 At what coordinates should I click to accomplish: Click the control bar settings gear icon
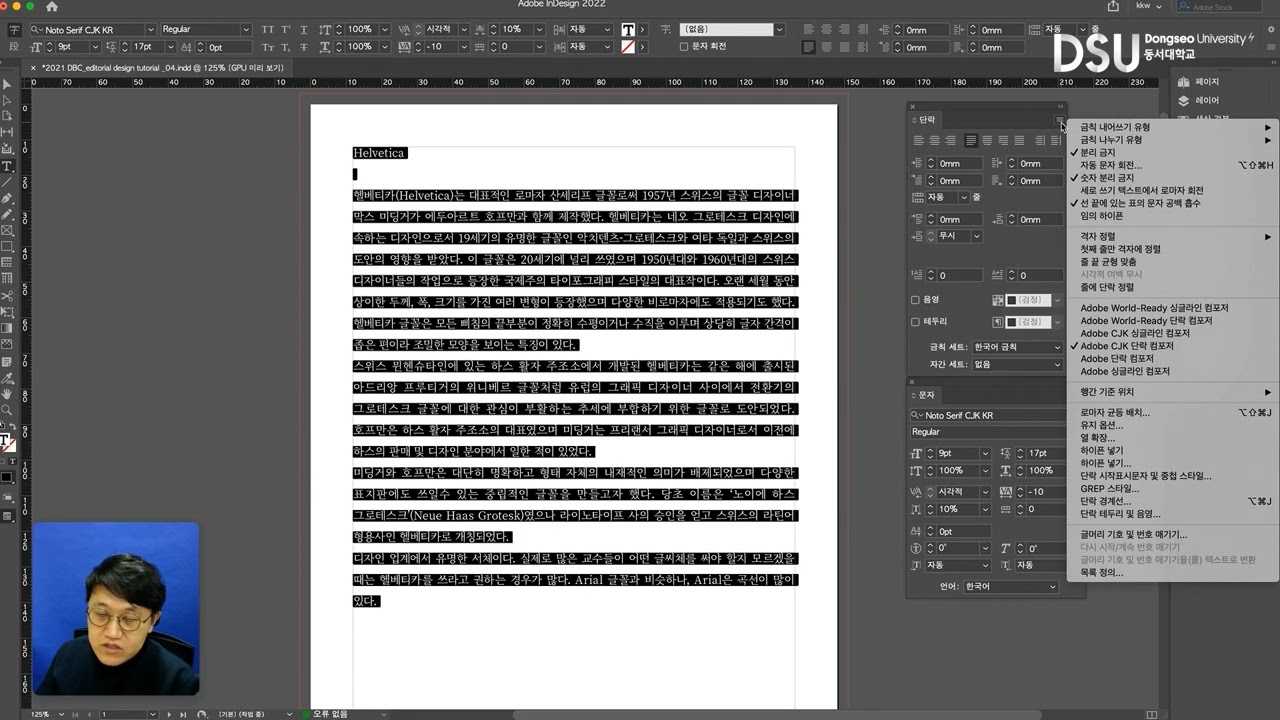tap(1272, 30)
